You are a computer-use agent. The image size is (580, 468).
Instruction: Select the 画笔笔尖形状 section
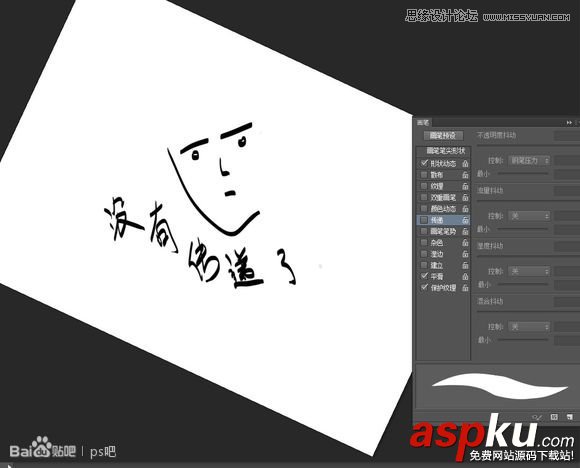[x=445, y=151]
